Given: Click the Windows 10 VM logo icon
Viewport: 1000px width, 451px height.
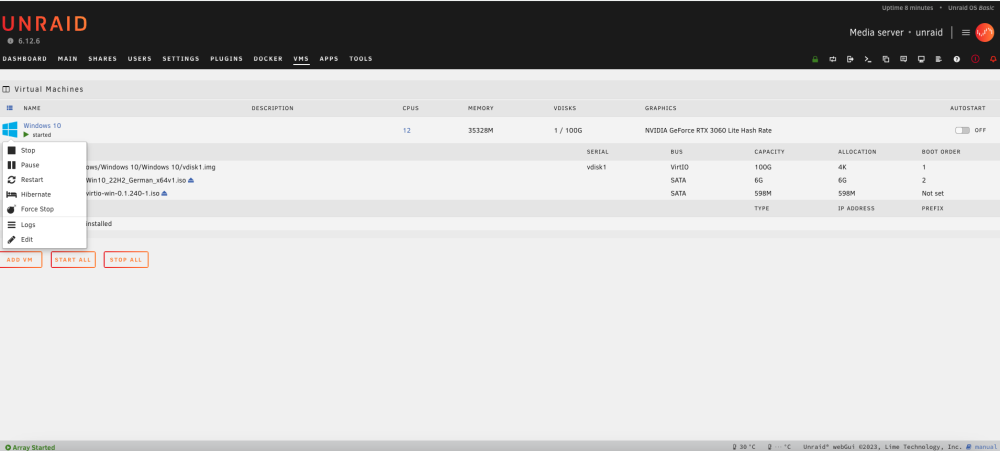Looking at the screenshot, I should [10, 130].
